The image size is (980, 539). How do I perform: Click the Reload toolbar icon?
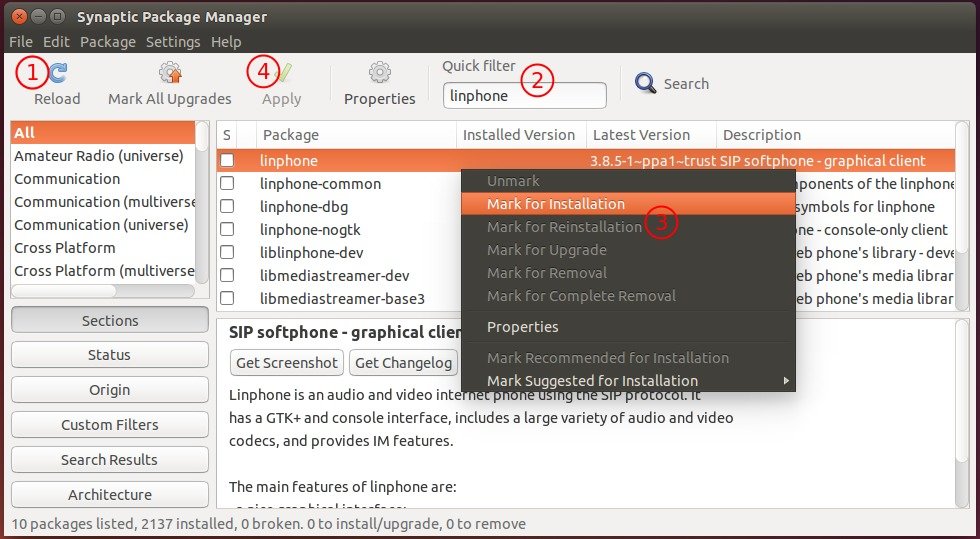(x=58, y=73)
